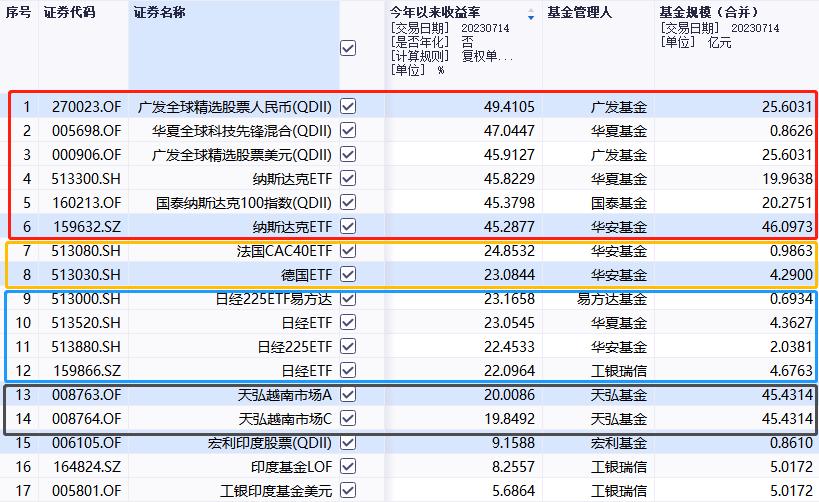Viewport: 819px width, 502px height.
Task: Toggle checkbox for 广发全球精选股票美元(QDII)
Action: point(348,155)
